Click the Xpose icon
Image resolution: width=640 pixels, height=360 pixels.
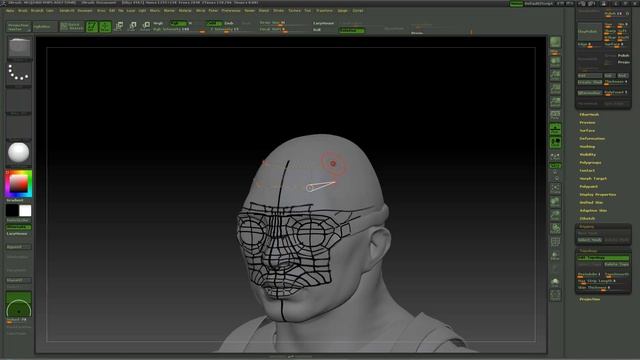point(555,296)
